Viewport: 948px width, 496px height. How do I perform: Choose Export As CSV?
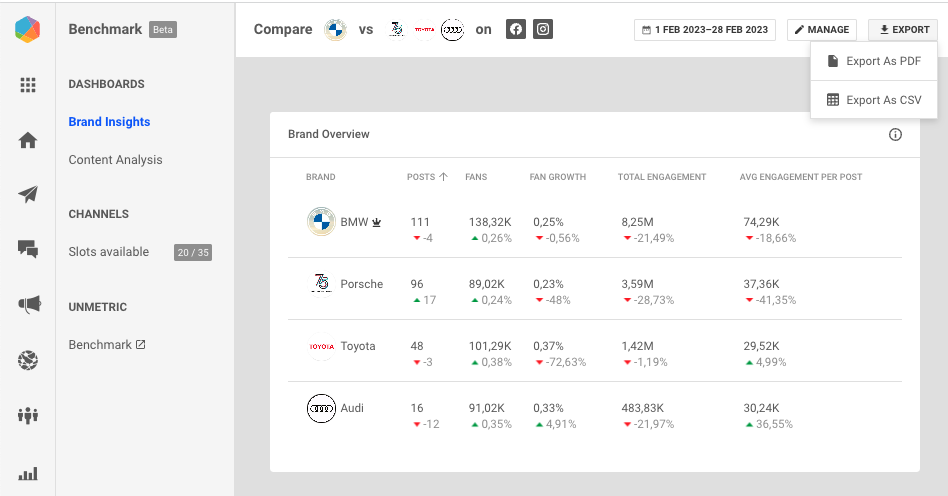click(874, 100)
